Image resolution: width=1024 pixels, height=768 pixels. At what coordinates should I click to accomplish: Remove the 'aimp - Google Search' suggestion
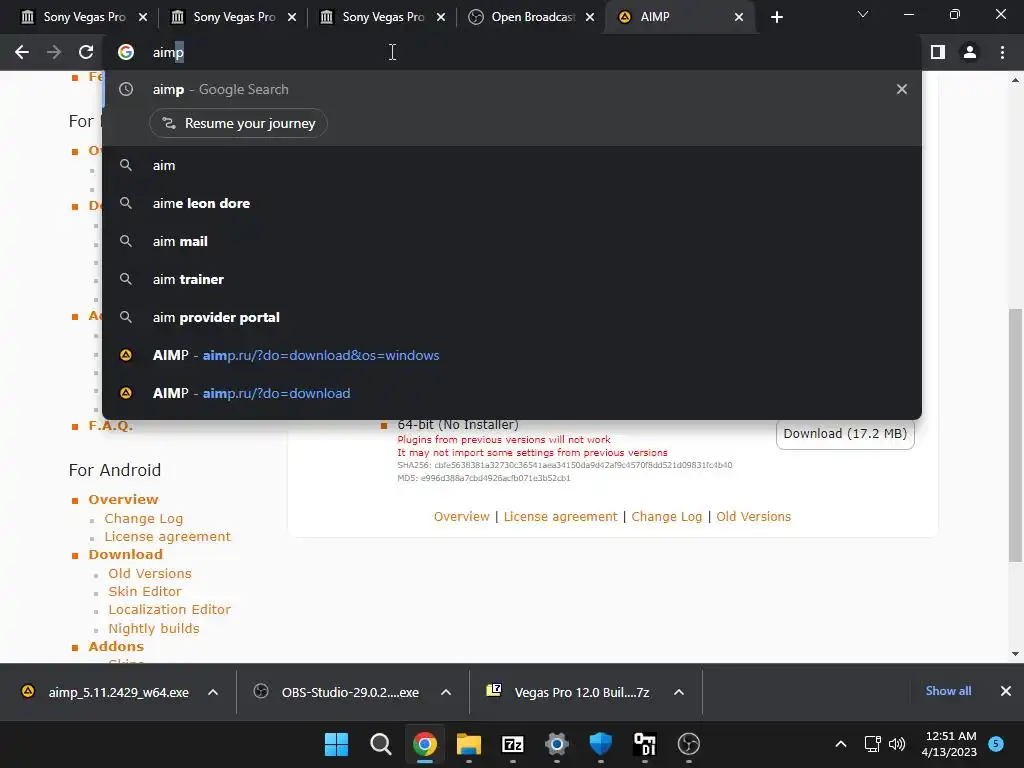tap(902, 89)
